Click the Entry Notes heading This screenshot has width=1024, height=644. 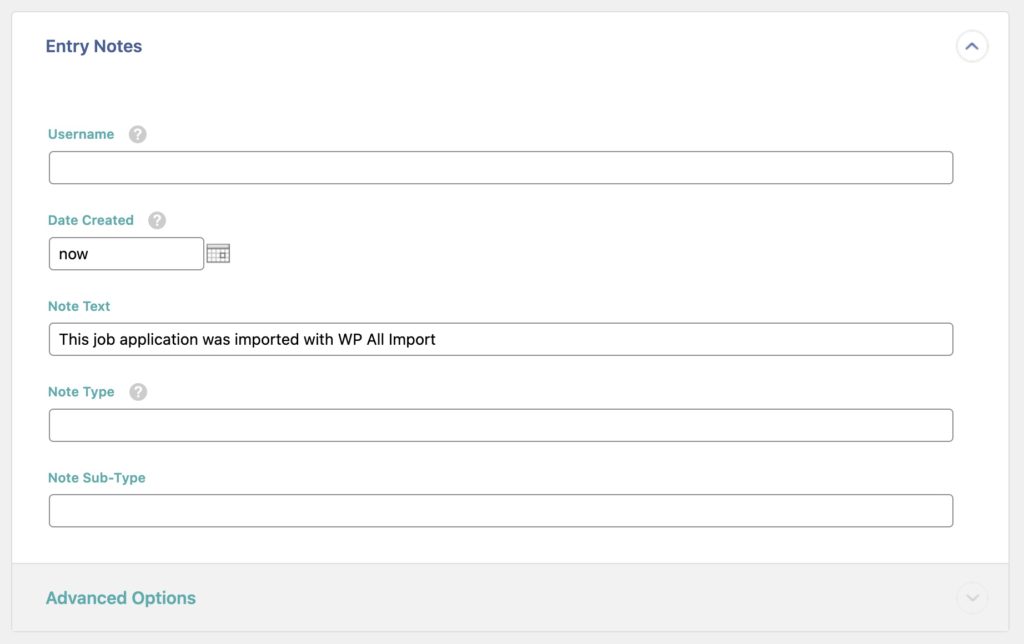93,46
